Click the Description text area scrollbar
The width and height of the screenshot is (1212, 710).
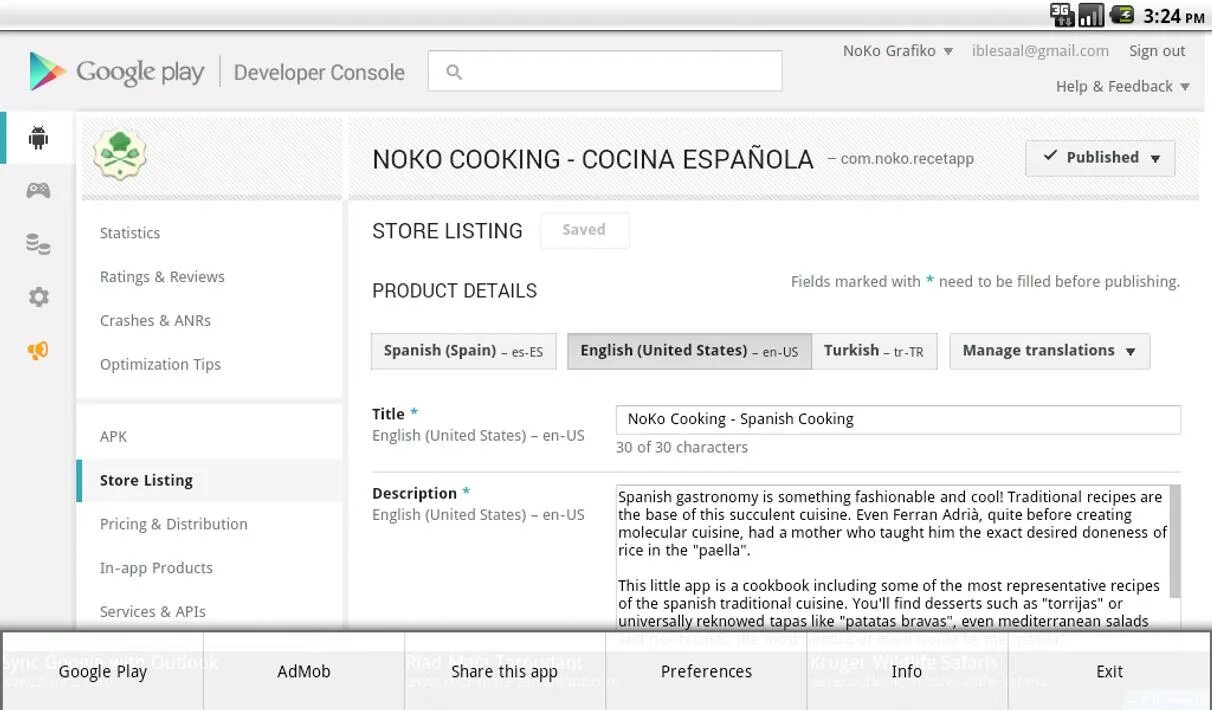pos(1174,541)
